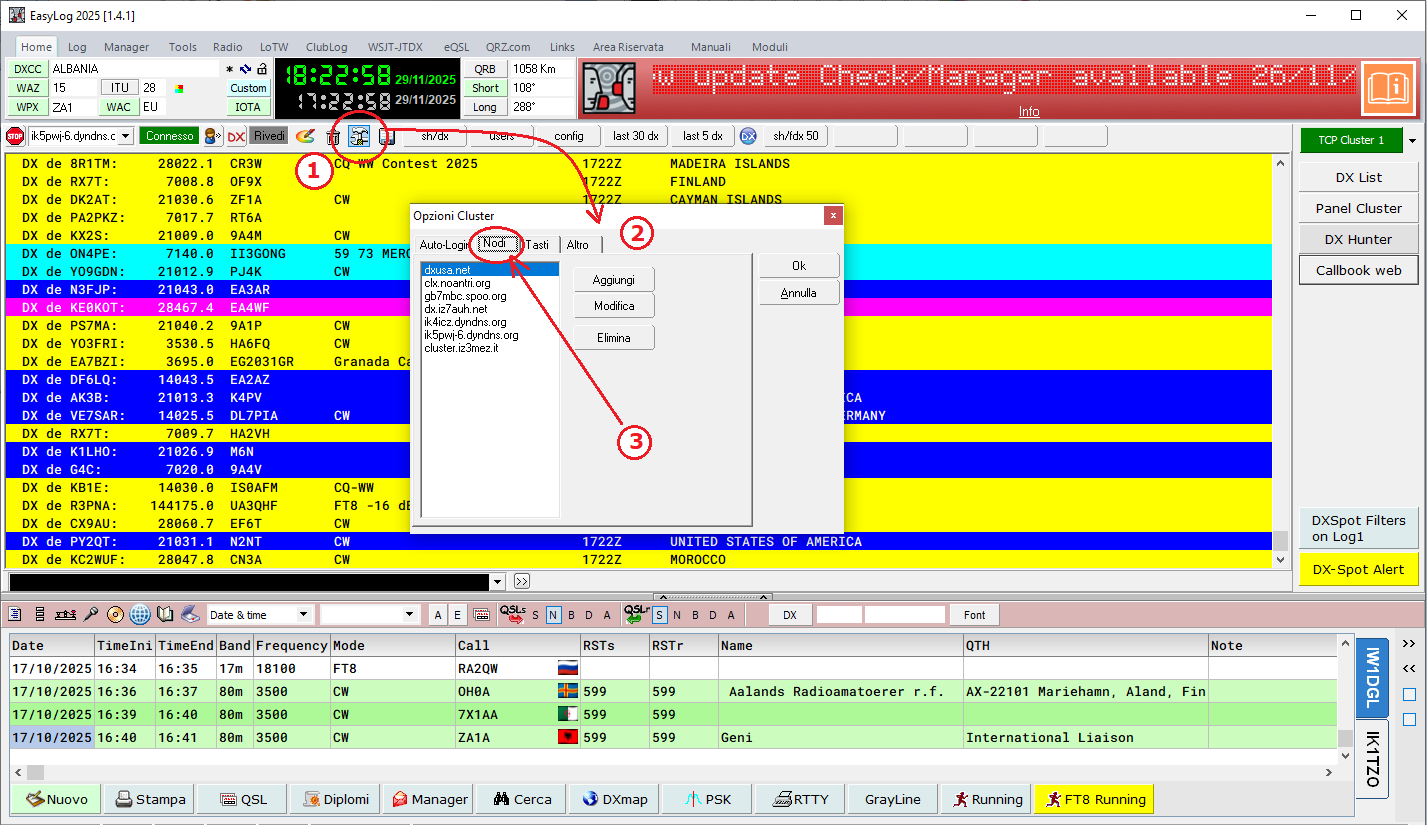The height and width of the screenshot is (825, 1427).
Task: Open the Log menu tab
Action: tap(77, 47)
